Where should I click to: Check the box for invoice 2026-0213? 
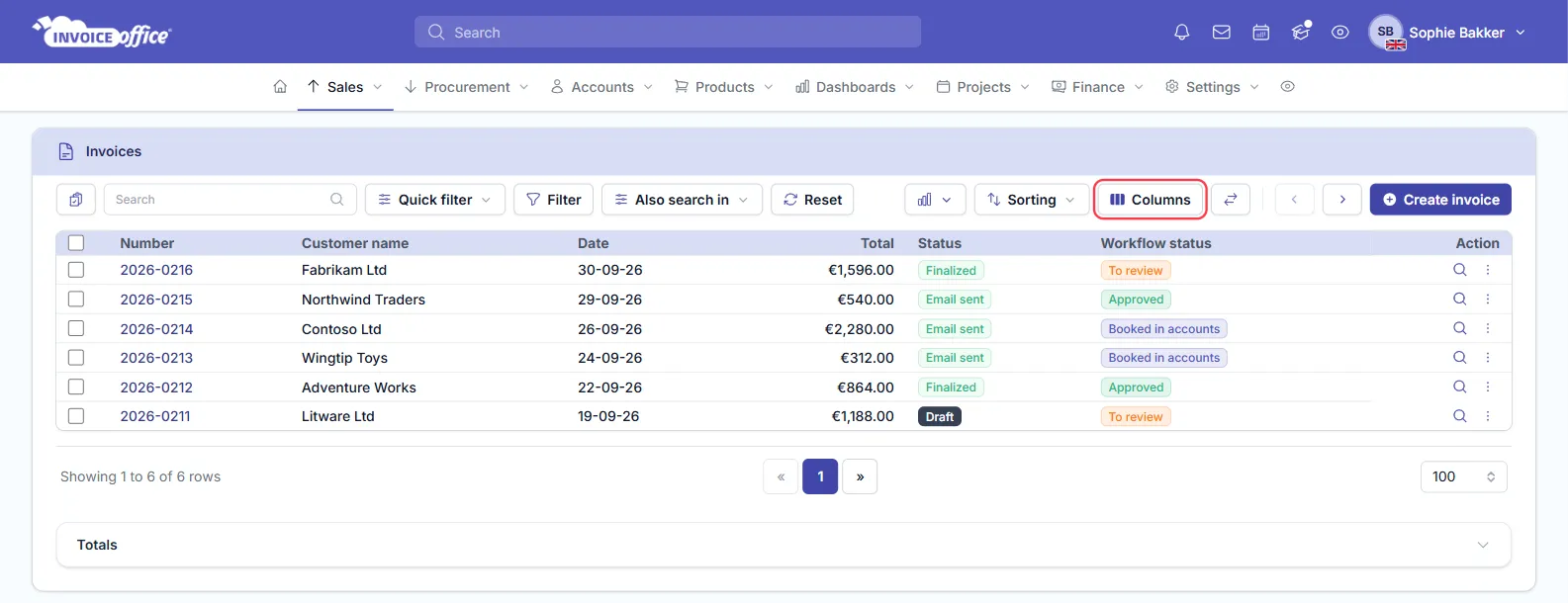coord(76,357)
